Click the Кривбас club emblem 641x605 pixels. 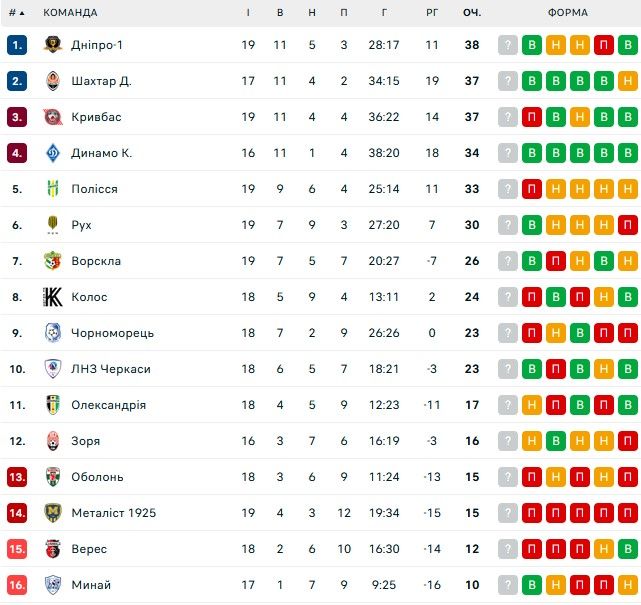[53, 117]
